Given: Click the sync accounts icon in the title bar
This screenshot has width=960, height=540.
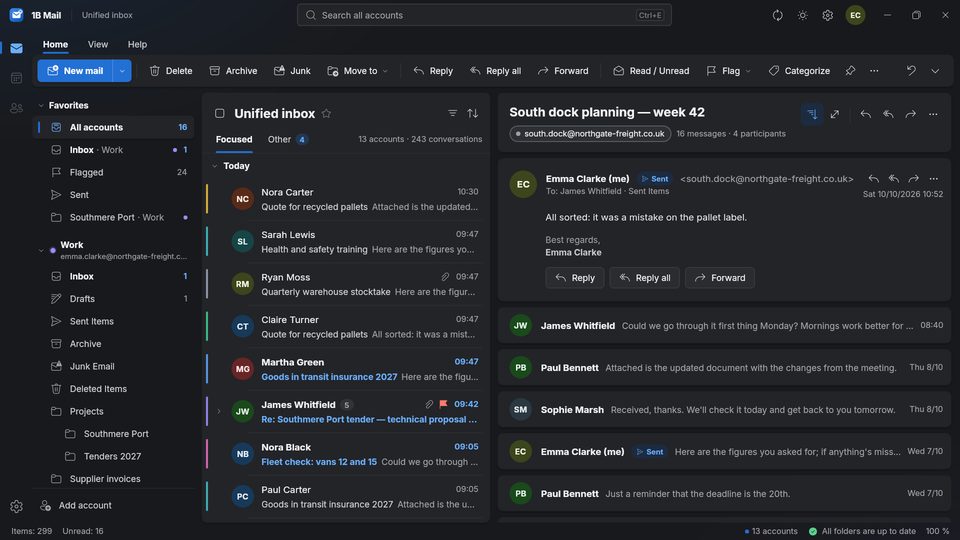Looking at the screenshot, I should click(778, 15).
